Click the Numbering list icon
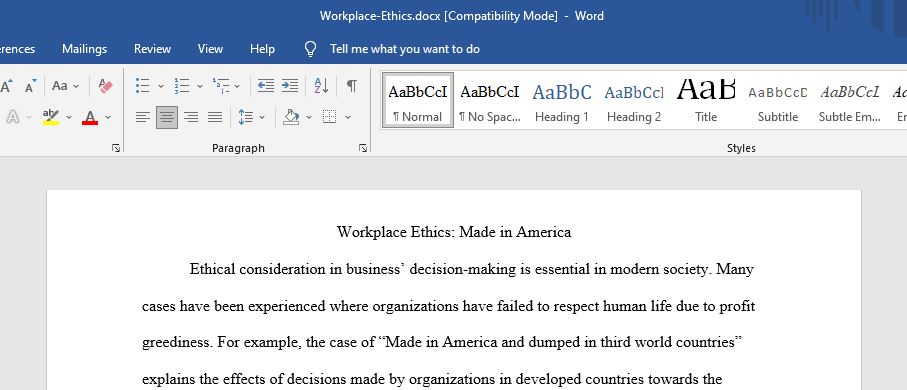The height and width of the screenshot is (390, 907). pos(182,86)
